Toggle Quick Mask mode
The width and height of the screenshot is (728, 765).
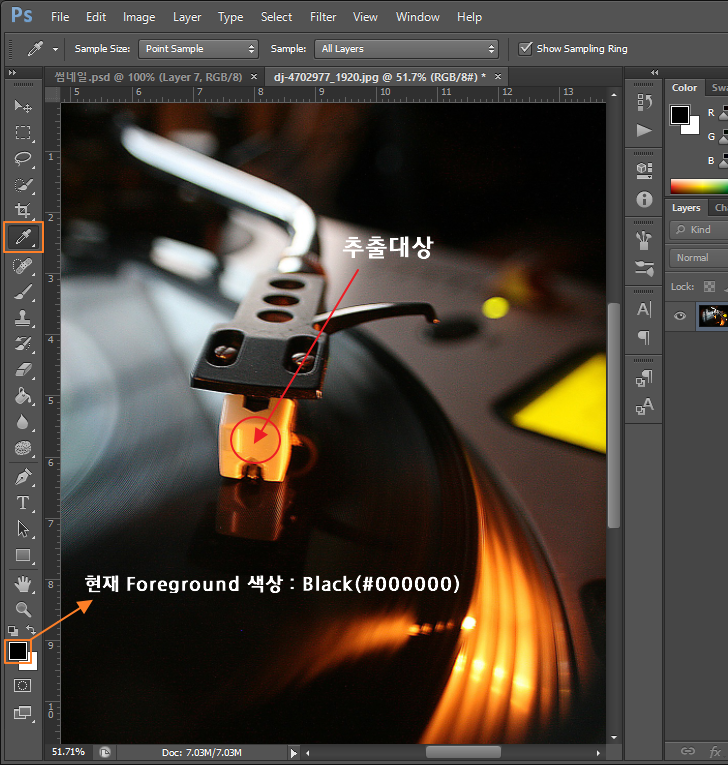tap(22, 685)
